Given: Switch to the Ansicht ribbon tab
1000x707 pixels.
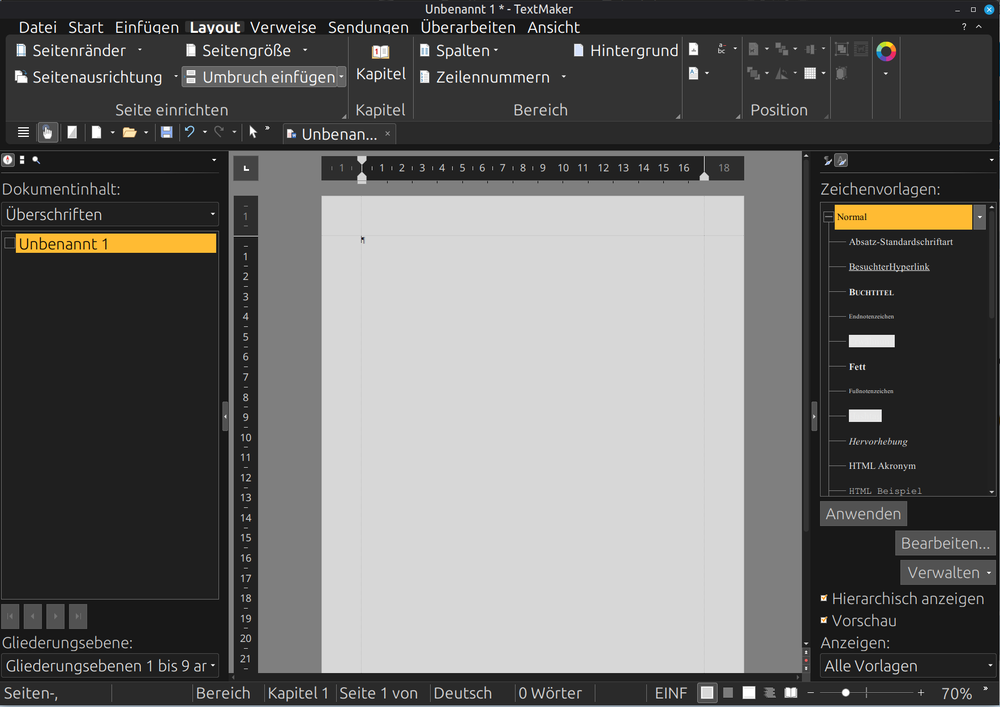Looking at the screenshot, I should pyautogui.click(x=554, y=27).
